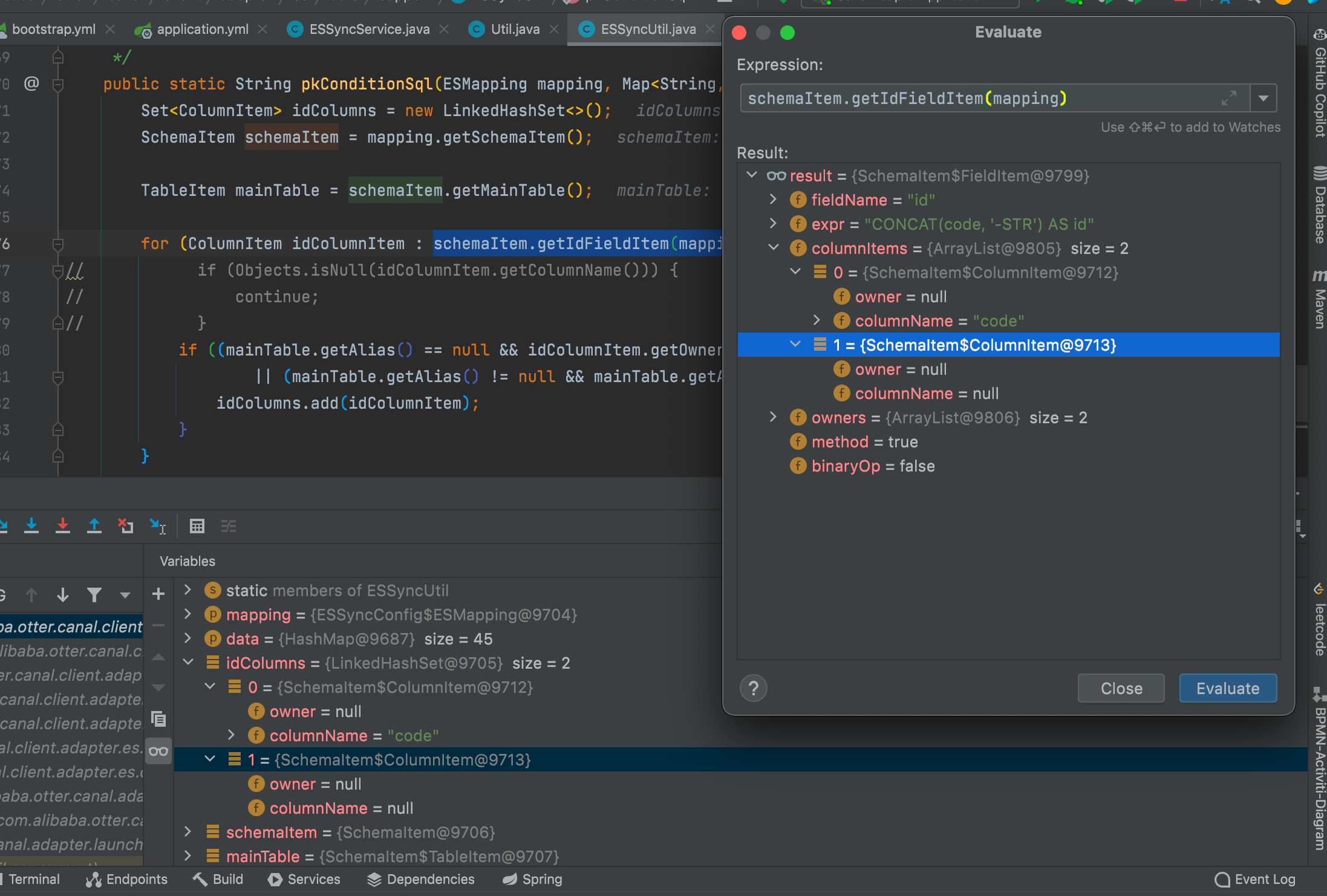Click the red Force Step Into icon
Viewport: 1327px width, 896px height.
[x=63, y=526]
